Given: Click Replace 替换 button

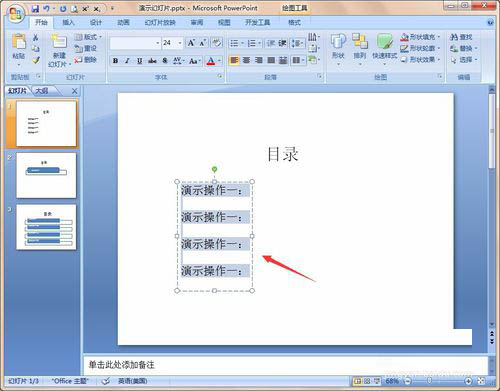Looking at the screenshot, I should tap(463, 48).
